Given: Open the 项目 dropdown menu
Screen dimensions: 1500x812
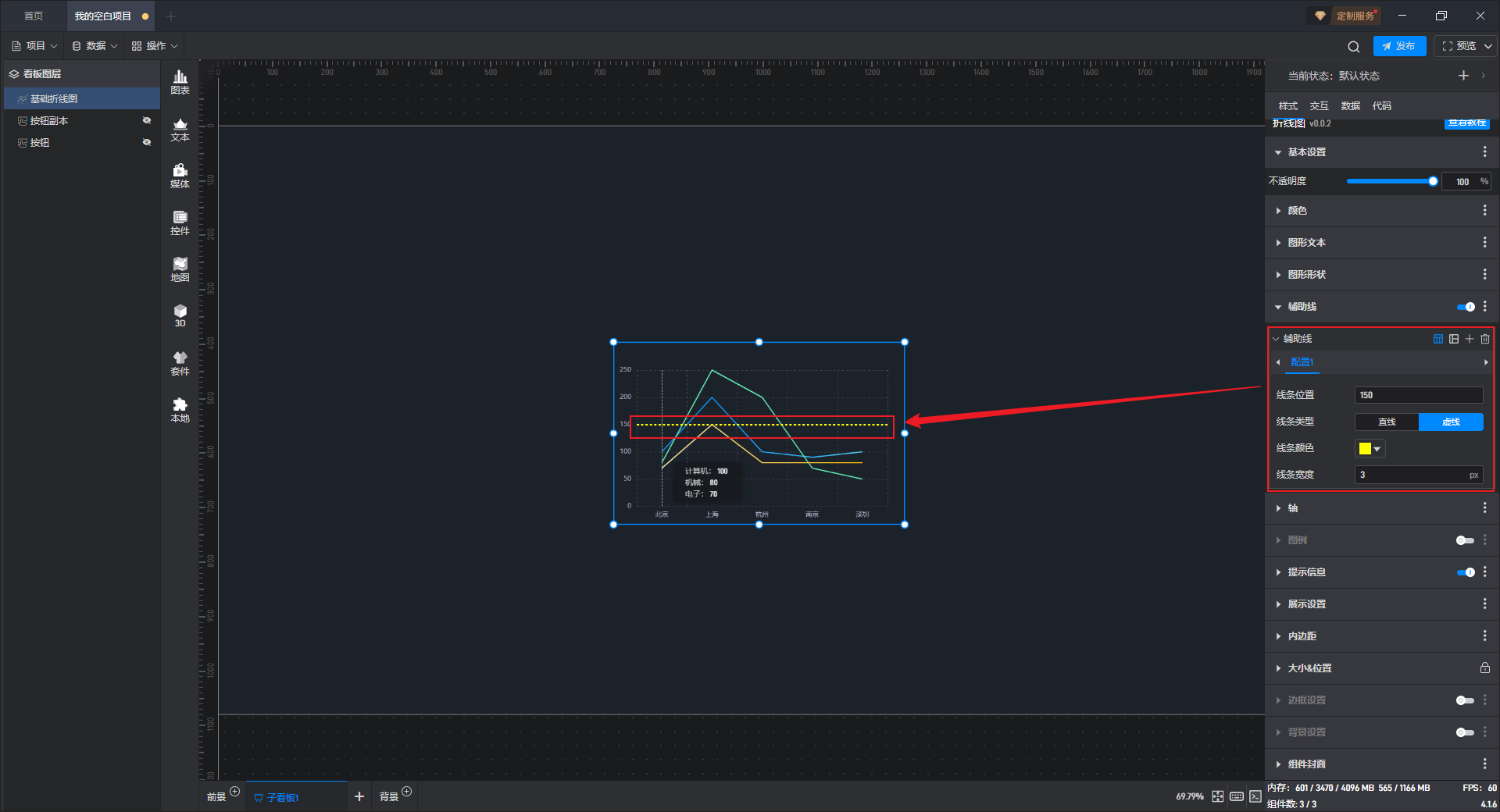Looking at the screenshot, I should click(34, 46).
